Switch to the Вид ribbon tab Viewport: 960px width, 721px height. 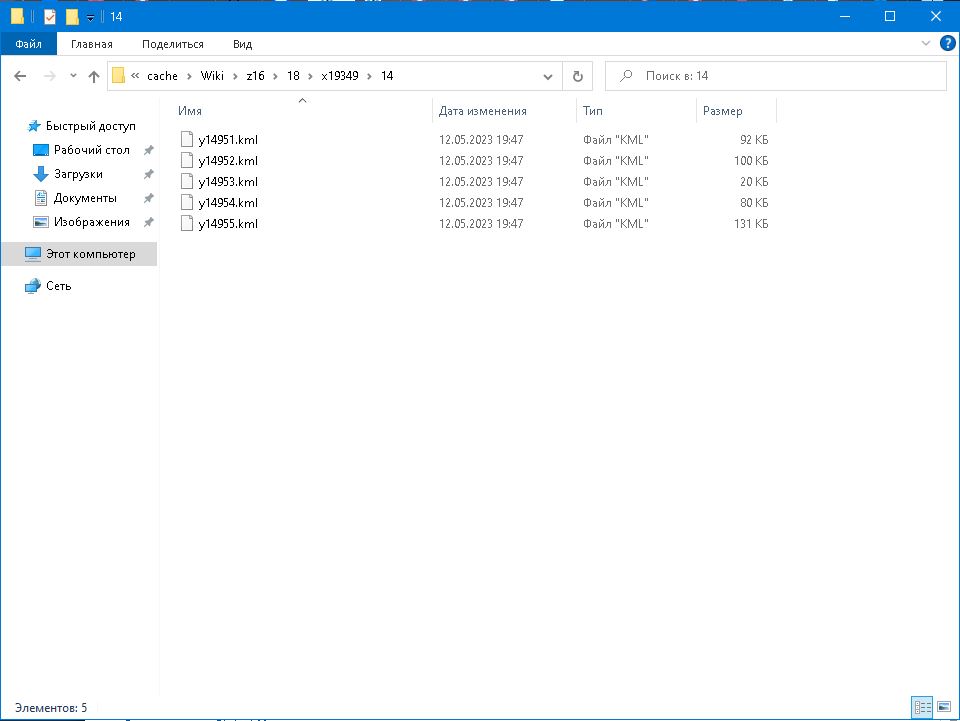[242, 44]
